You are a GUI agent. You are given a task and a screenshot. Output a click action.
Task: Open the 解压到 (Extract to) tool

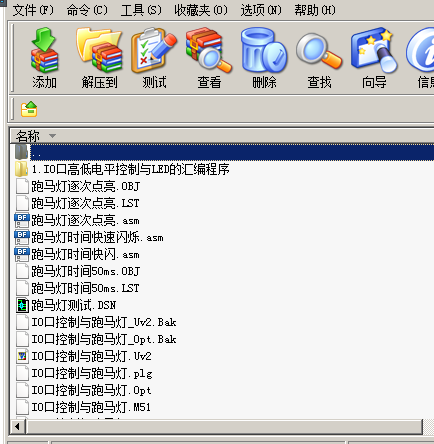(99, 58)
